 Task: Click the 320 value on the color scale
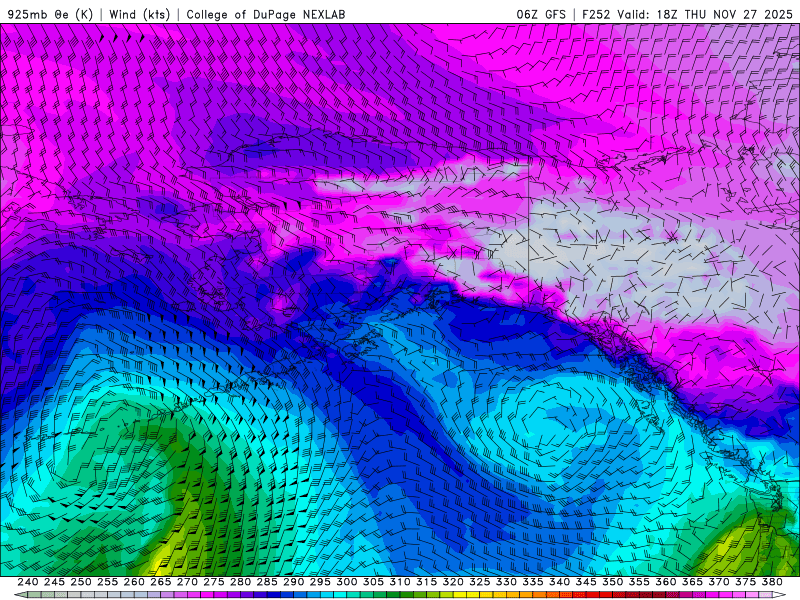(453, 582)
